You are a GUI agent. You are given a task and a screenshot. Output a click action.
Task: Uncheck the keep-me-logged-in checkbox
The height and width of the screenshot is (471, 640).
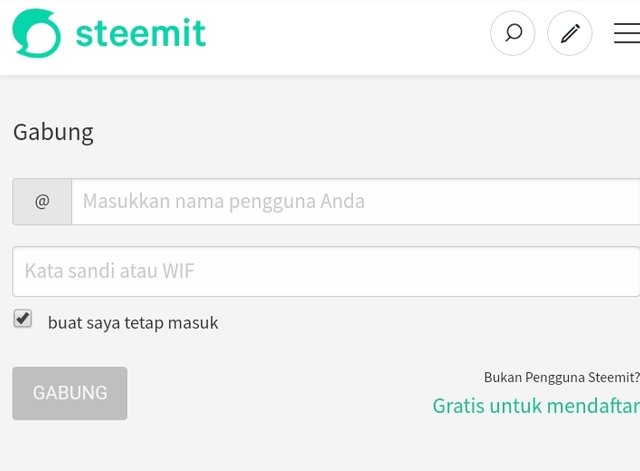pos(23,318)
